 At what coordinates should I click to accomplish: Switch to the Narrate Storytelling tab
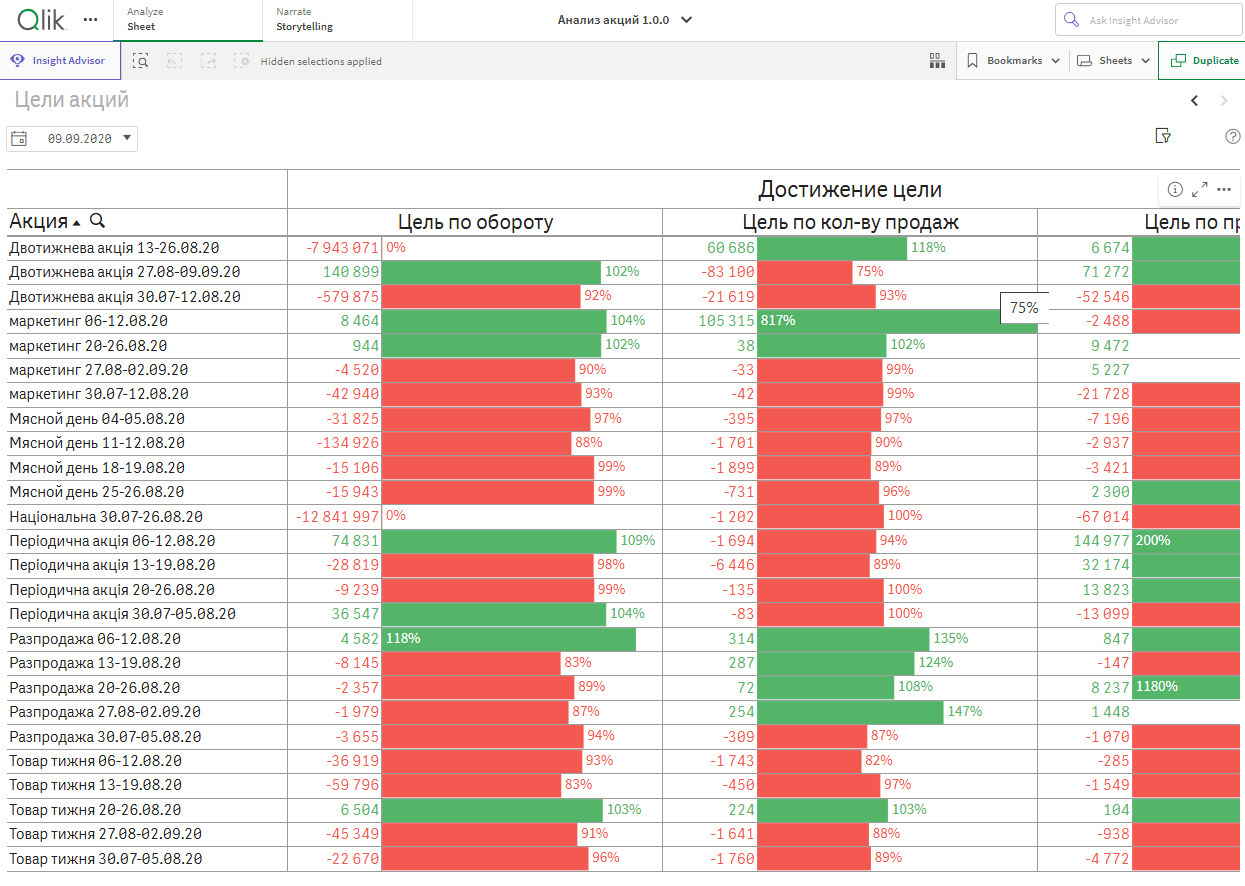336,20
